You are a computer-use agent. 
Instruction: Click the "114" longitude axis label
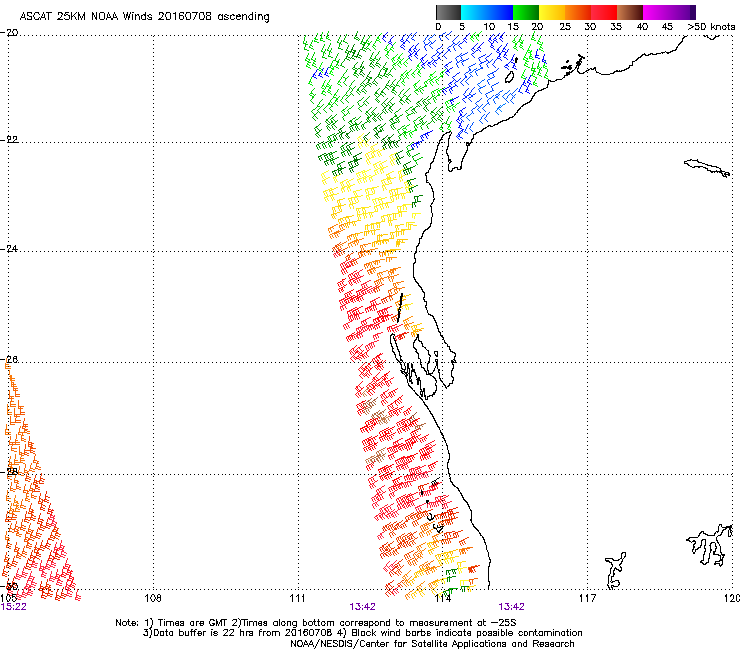click(x=442, y=599)
